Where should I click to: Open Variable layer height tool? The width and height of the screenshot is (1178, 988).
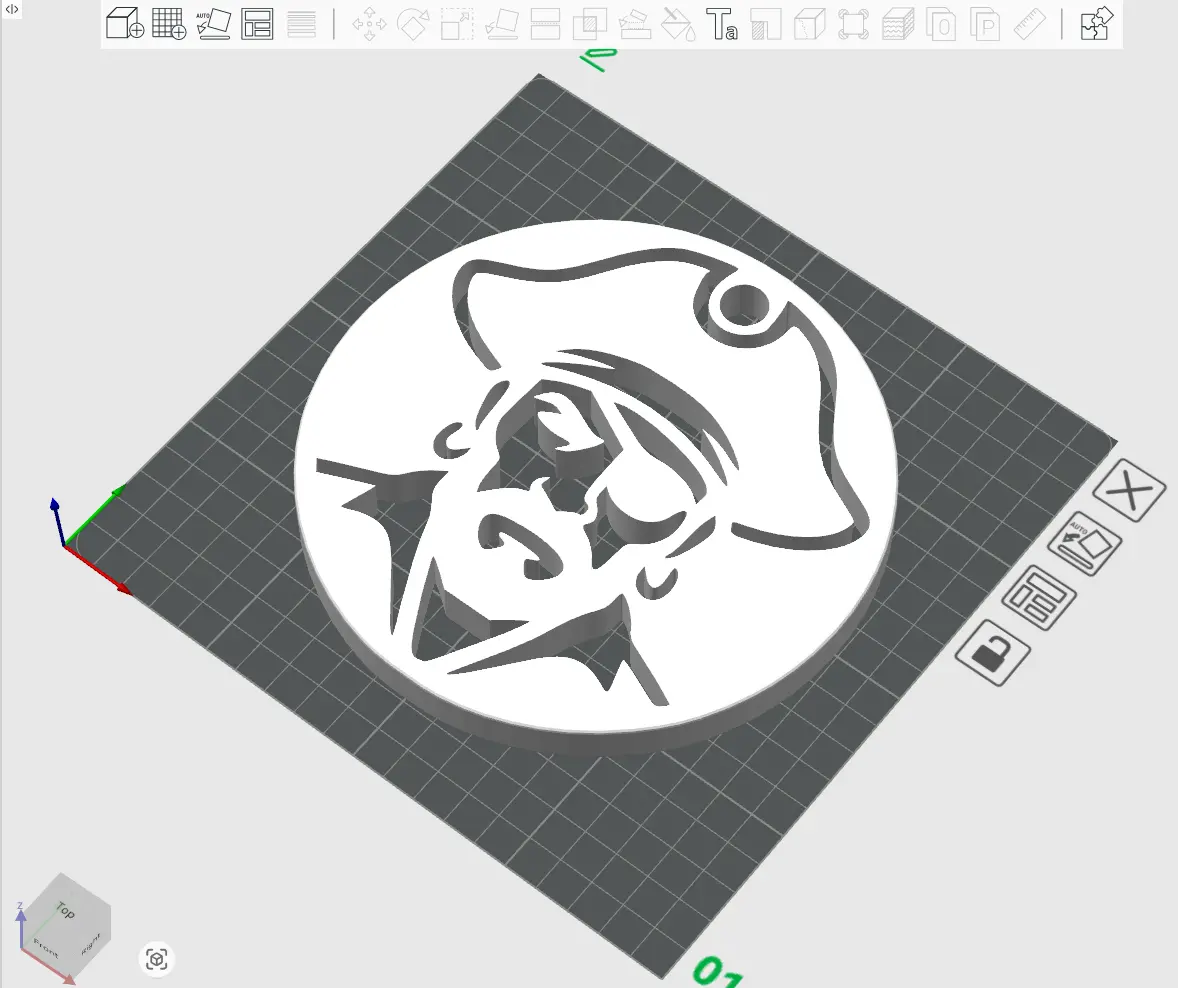pyautogui.click(x=301, y=24)
